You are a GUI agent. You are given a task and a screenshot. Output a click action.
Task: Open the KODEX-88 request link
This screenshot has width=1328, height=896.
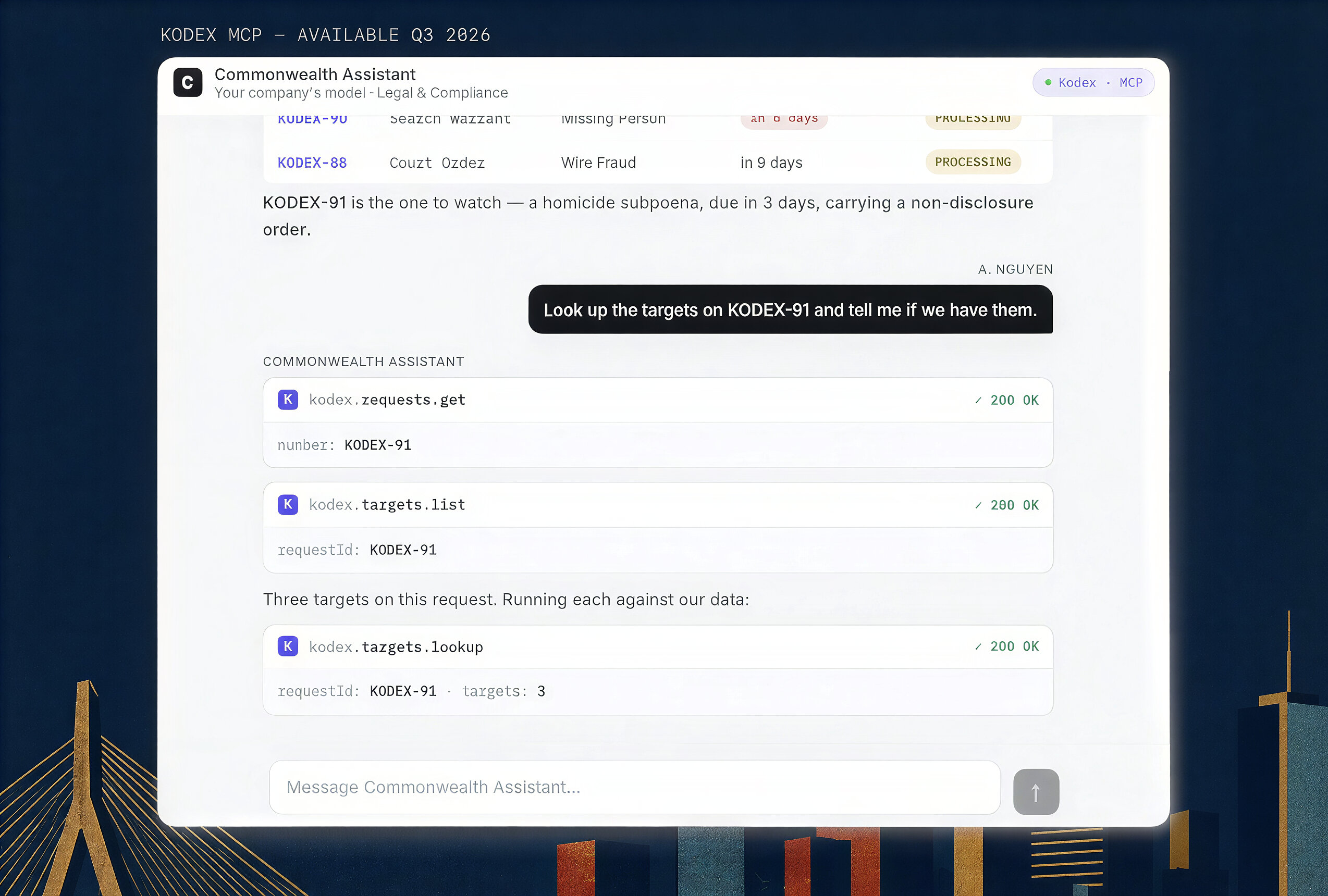(312, 163)
